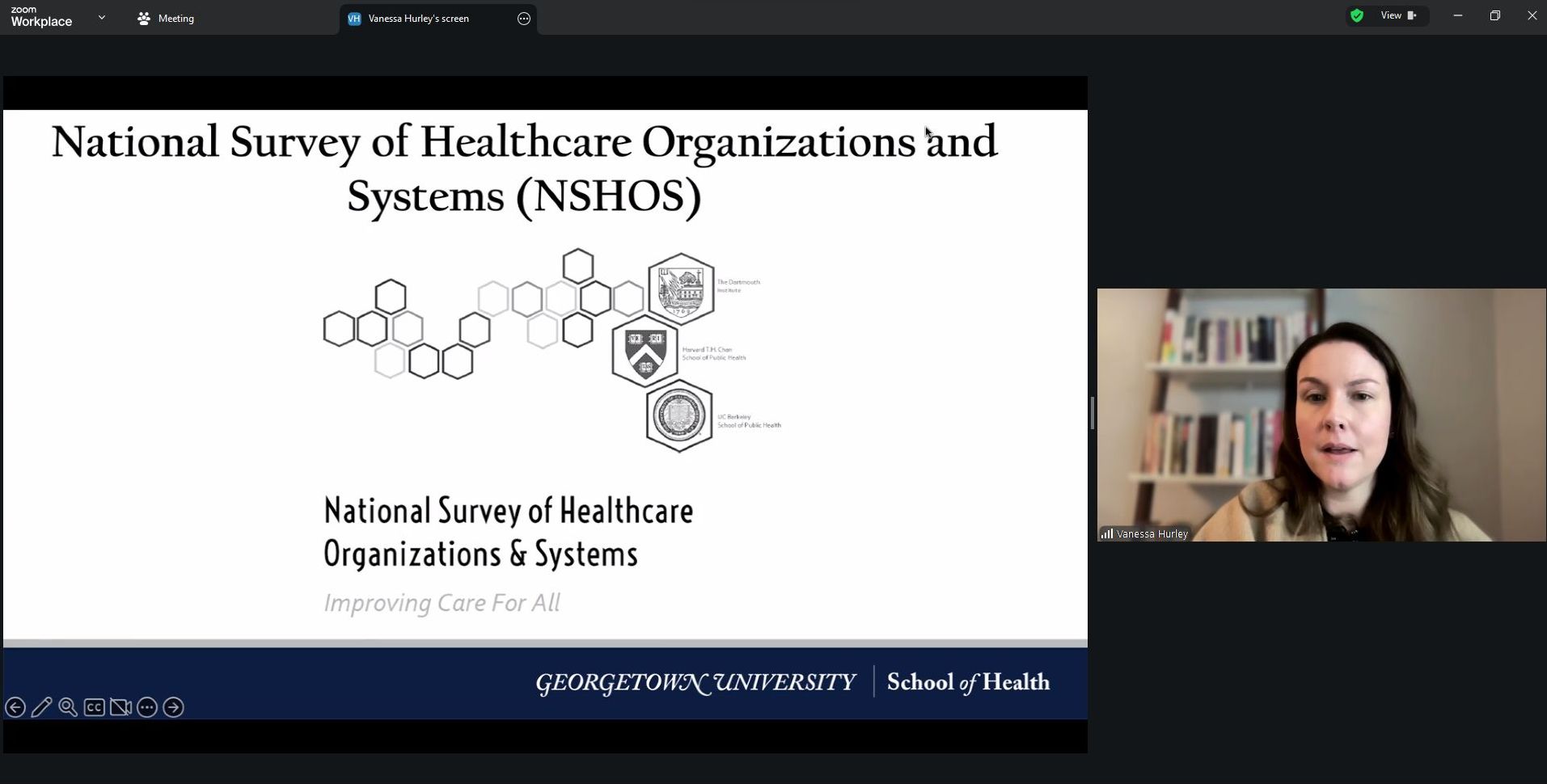Select the pen annotation tool
Screen dimensions: 1547x784
pyautogui.click(x=41, y=707)
